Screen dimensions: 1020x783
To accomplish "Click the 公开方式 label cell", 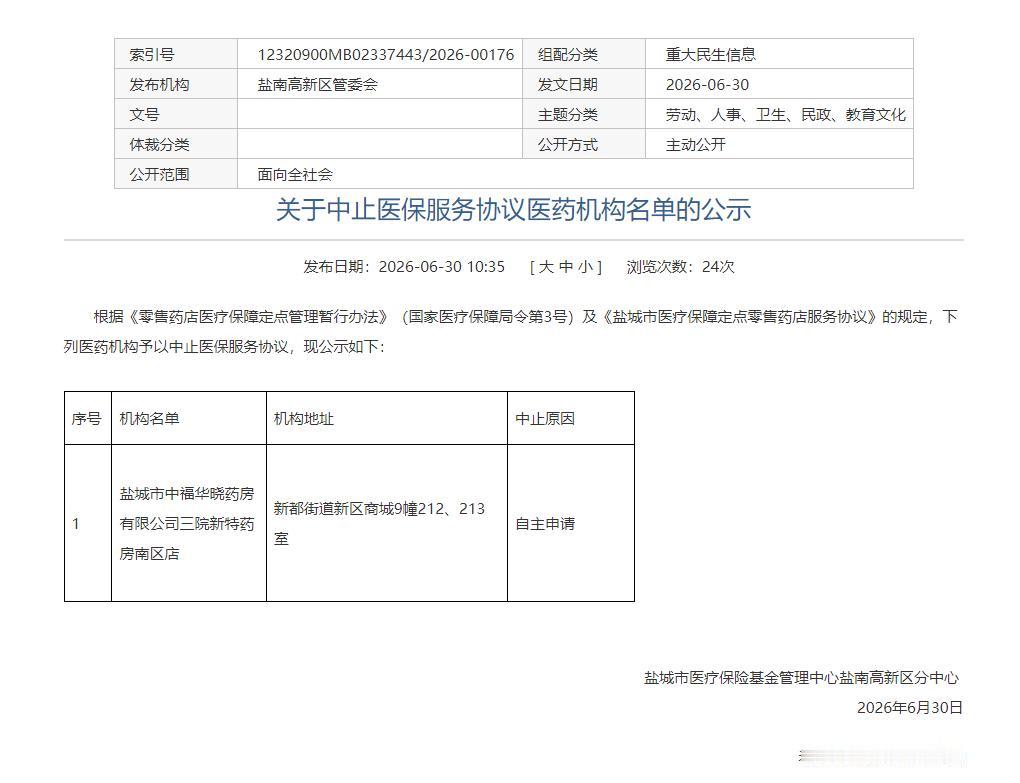I will [x=584, y=144].
